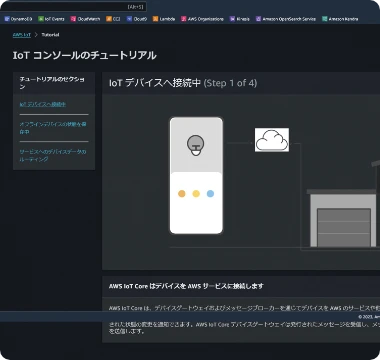Focus the search field showing the Alt+S hint

pyautogui.click(x=73, y=7)
